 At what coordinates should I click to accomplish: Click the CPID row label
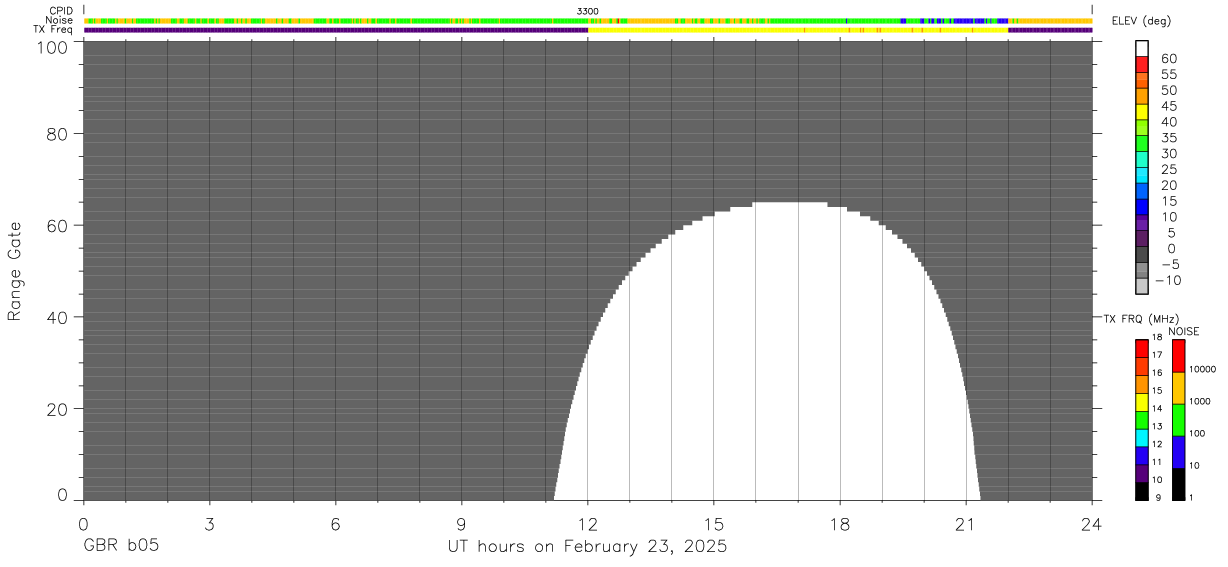point(62,10)
